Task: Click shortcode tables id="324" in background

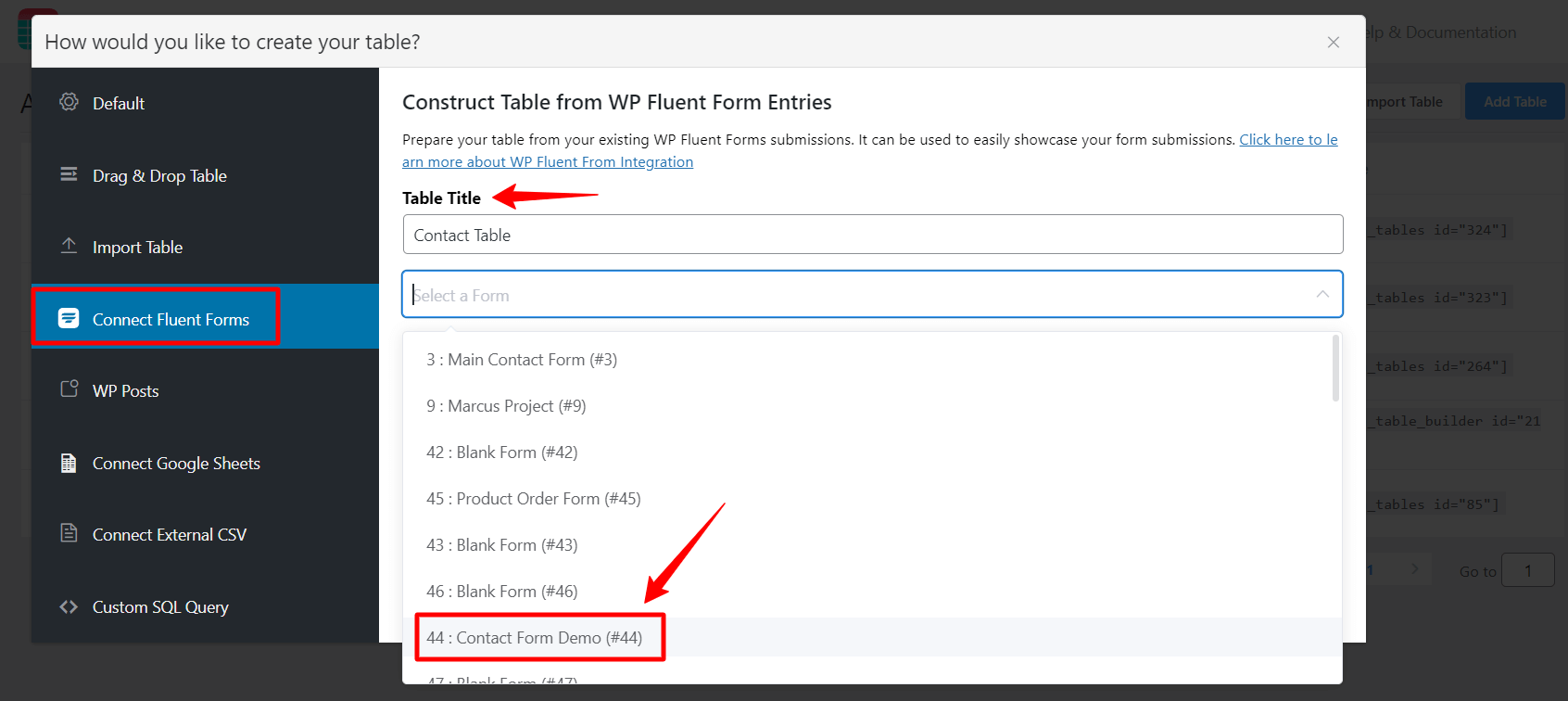Action: (x=1438, y=230)
